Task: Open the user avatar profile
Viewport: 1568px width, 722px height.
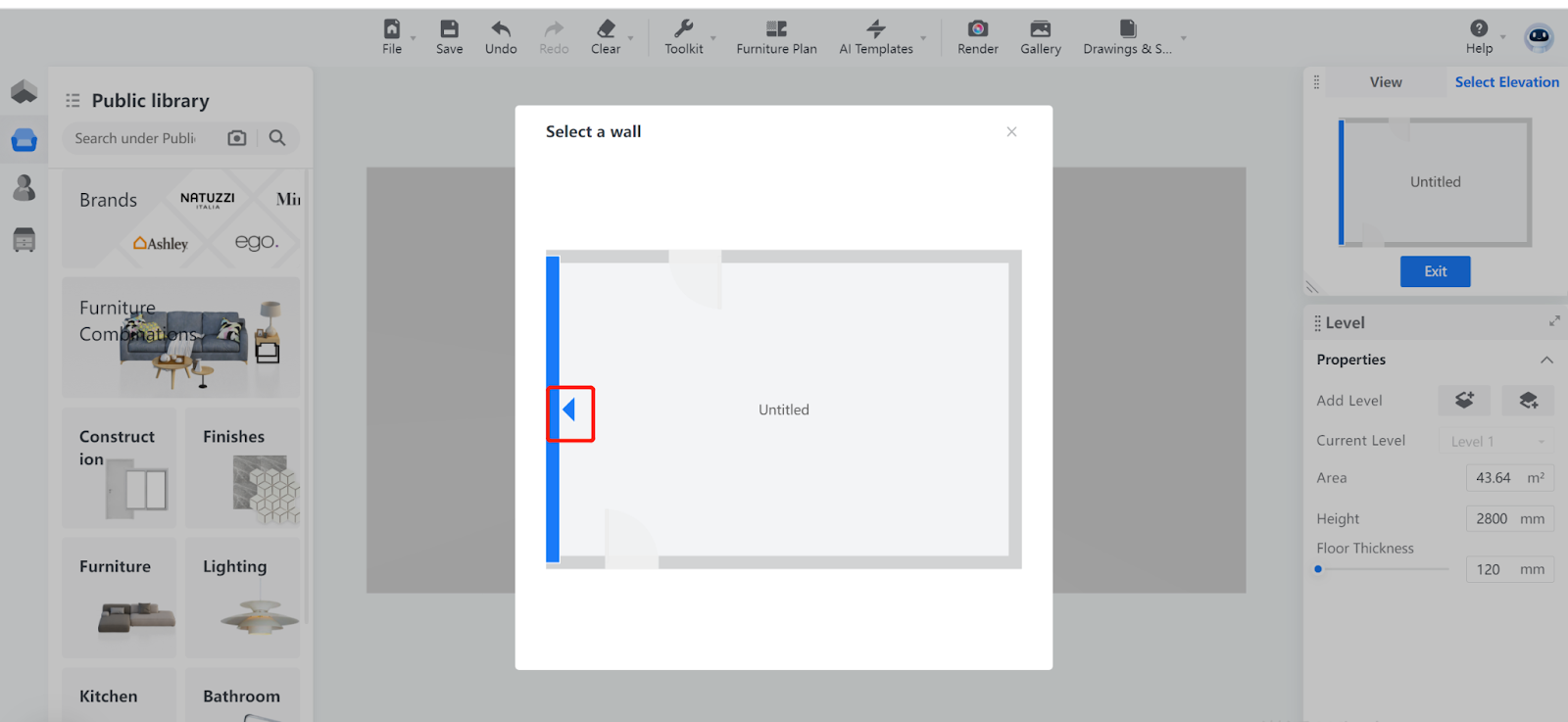Action: (1540, 37)
